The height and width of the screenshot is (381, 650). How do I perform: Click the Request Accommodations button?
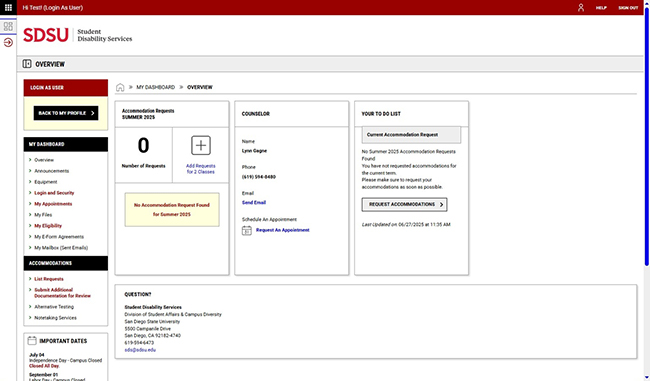(x=404, y=204)
